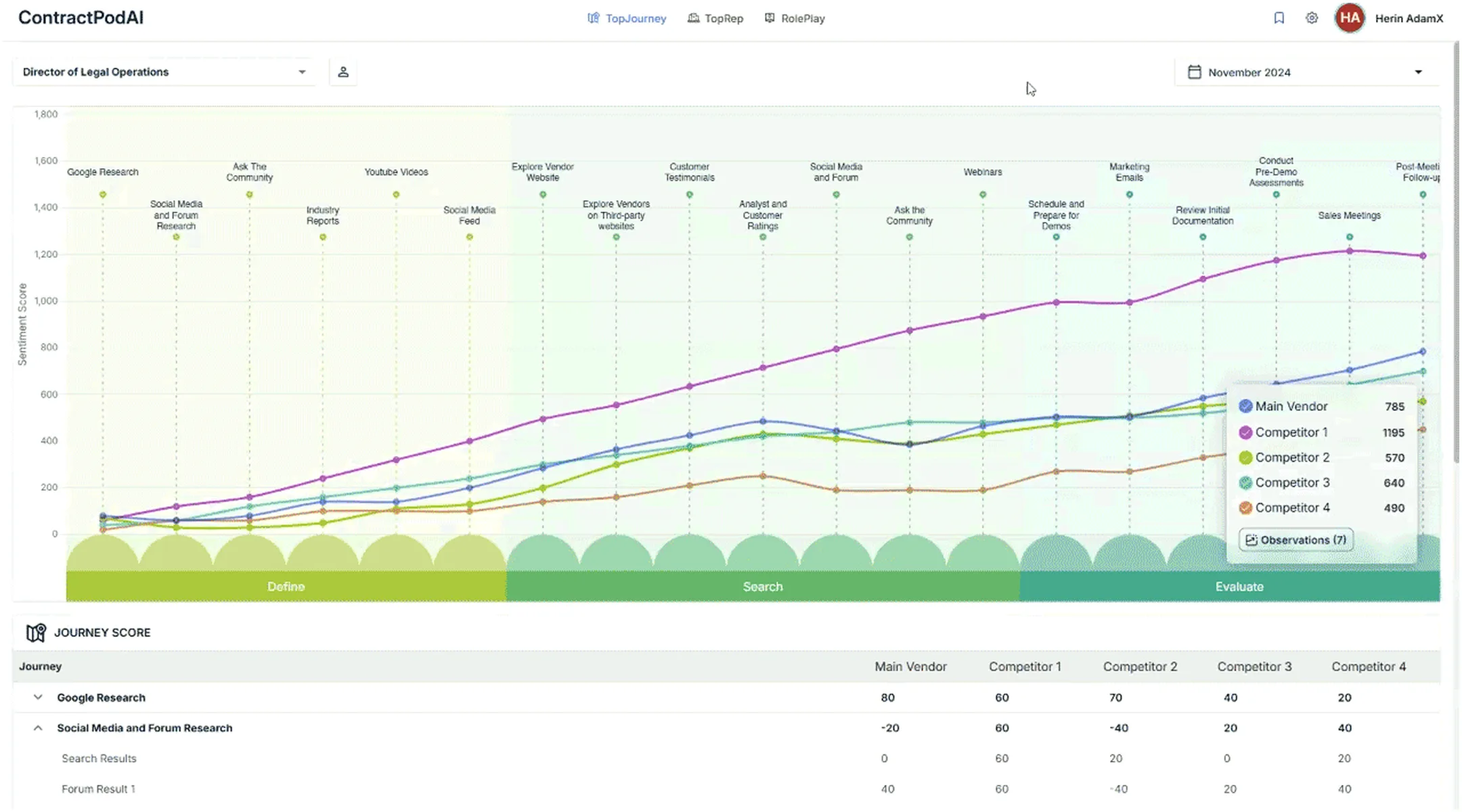Click the Google Research touchpoint marker
This screenshot has width=1462, height=812.
tap(103, 195)
